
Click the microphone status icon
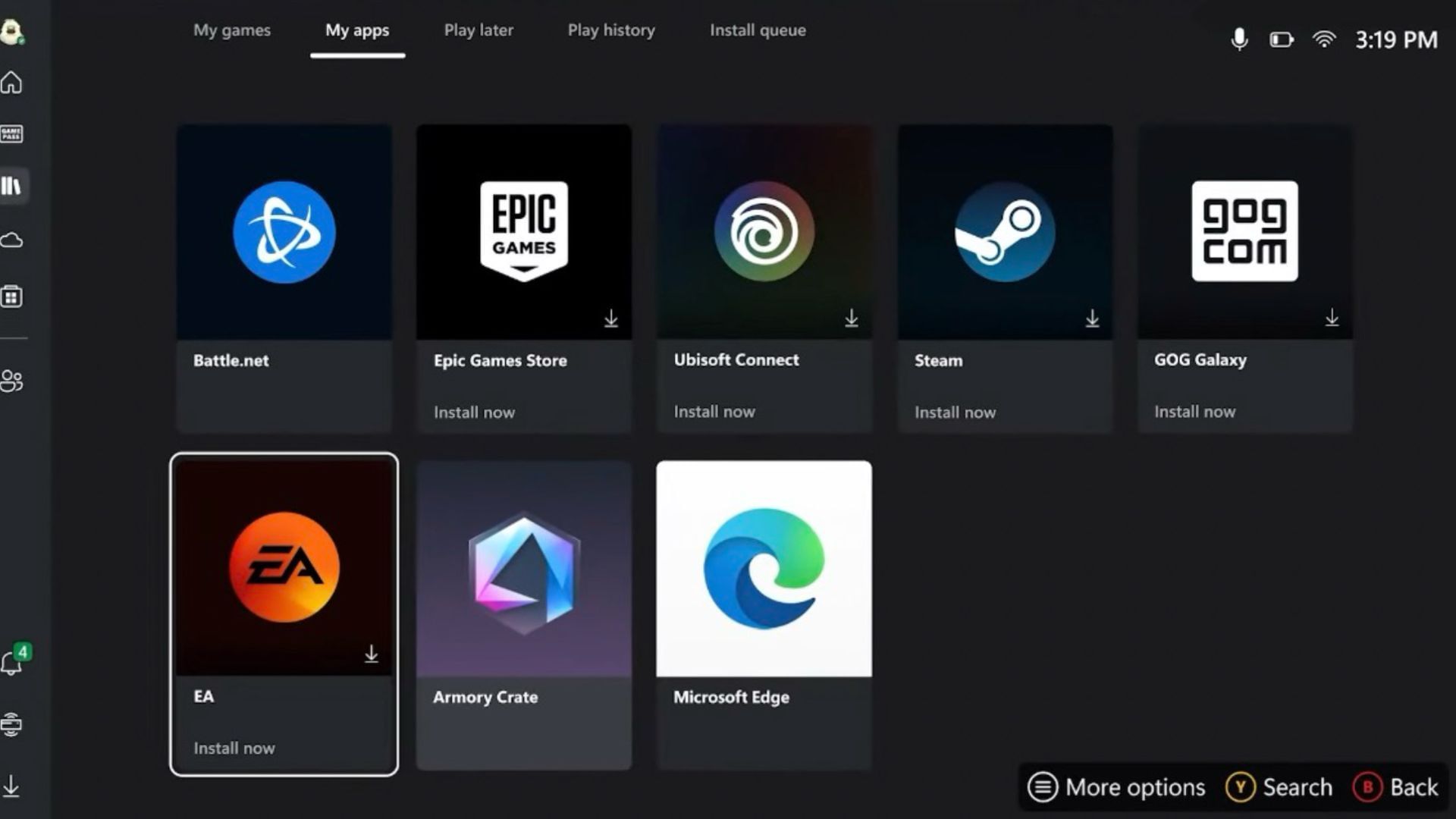click(x=1239, y=39)
